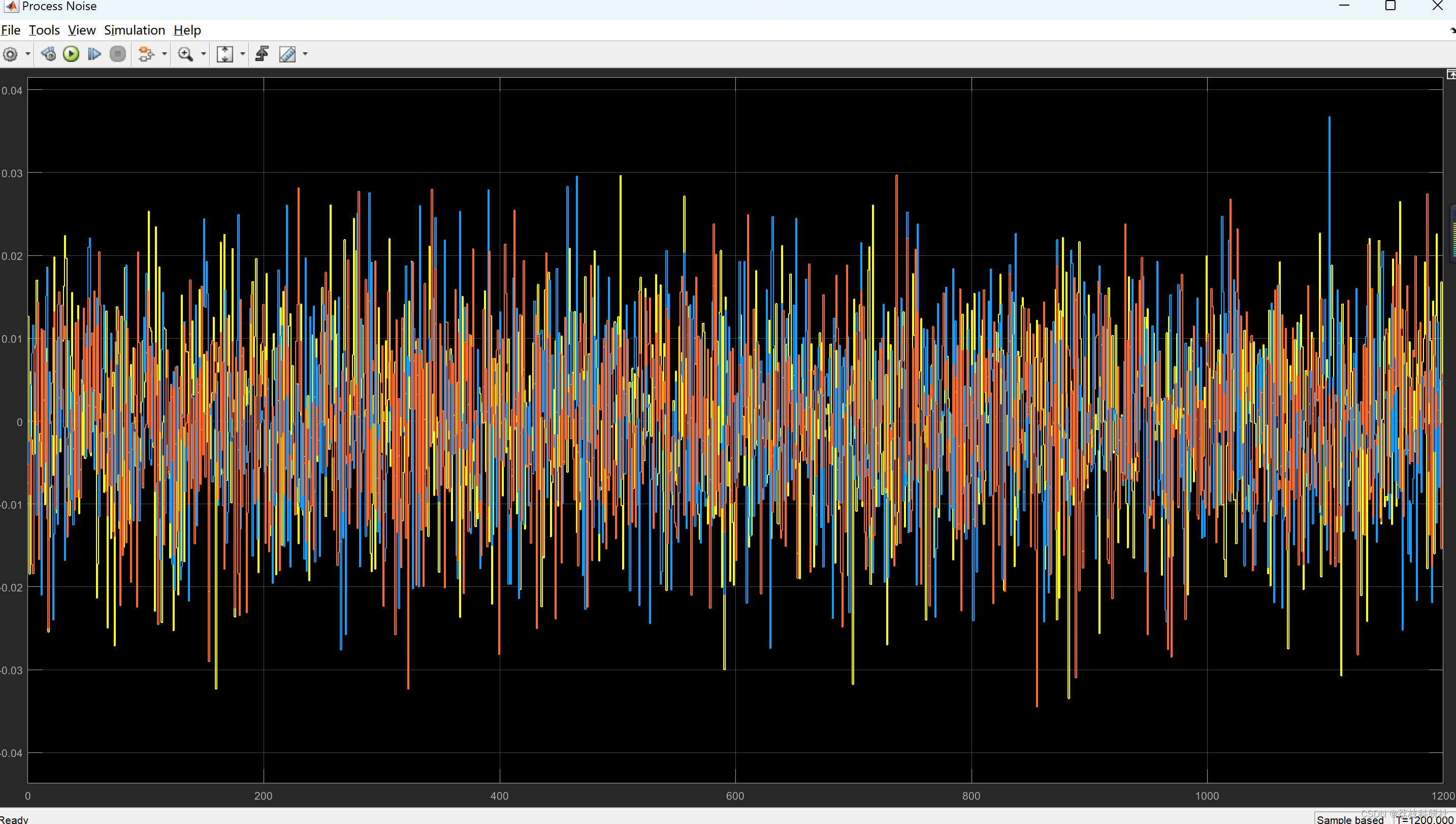Image resolution: width=1456 pixels, height=824 pixels.
Task: Open scope Configuration Properties gear icon
Action: 10,54
